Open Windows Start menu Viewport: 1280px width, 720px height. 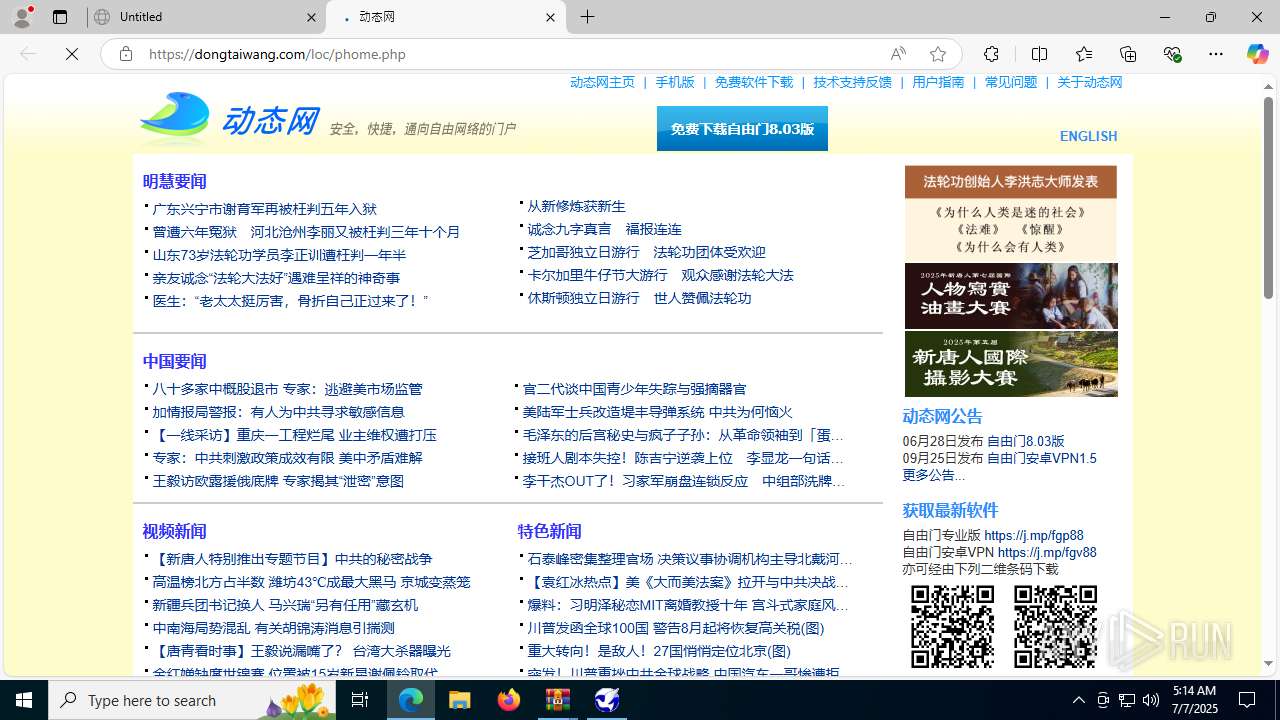click(24, 700)
